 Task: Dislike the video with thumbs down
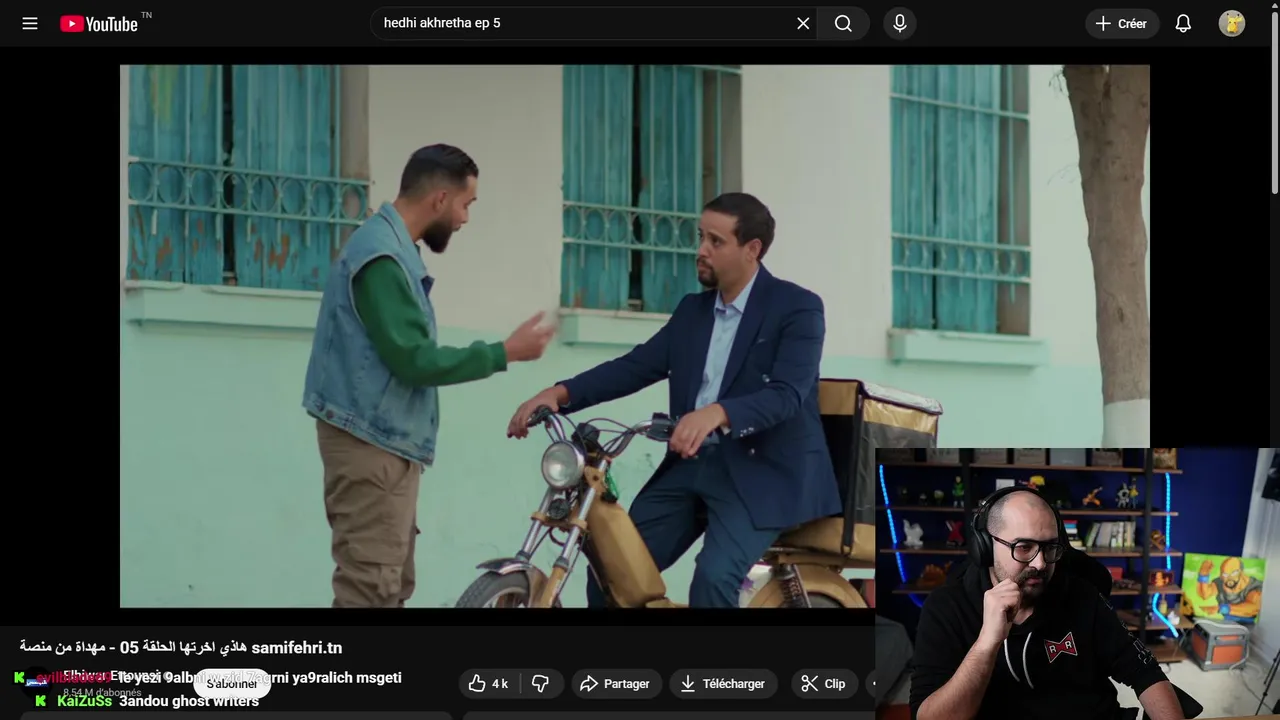[x=540, y=683]
